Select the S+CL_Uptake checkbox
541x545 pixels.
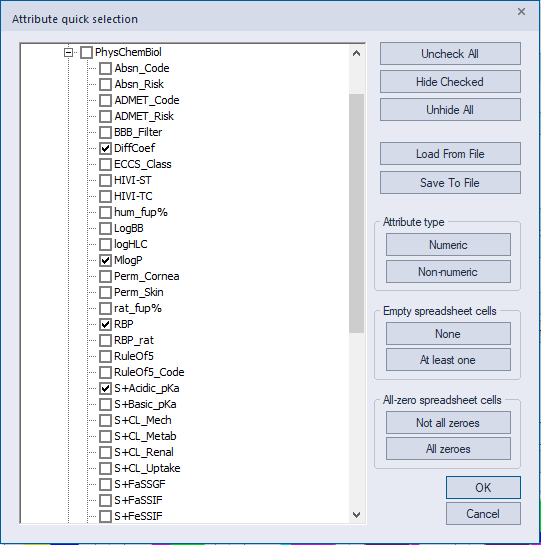[105, 468]
